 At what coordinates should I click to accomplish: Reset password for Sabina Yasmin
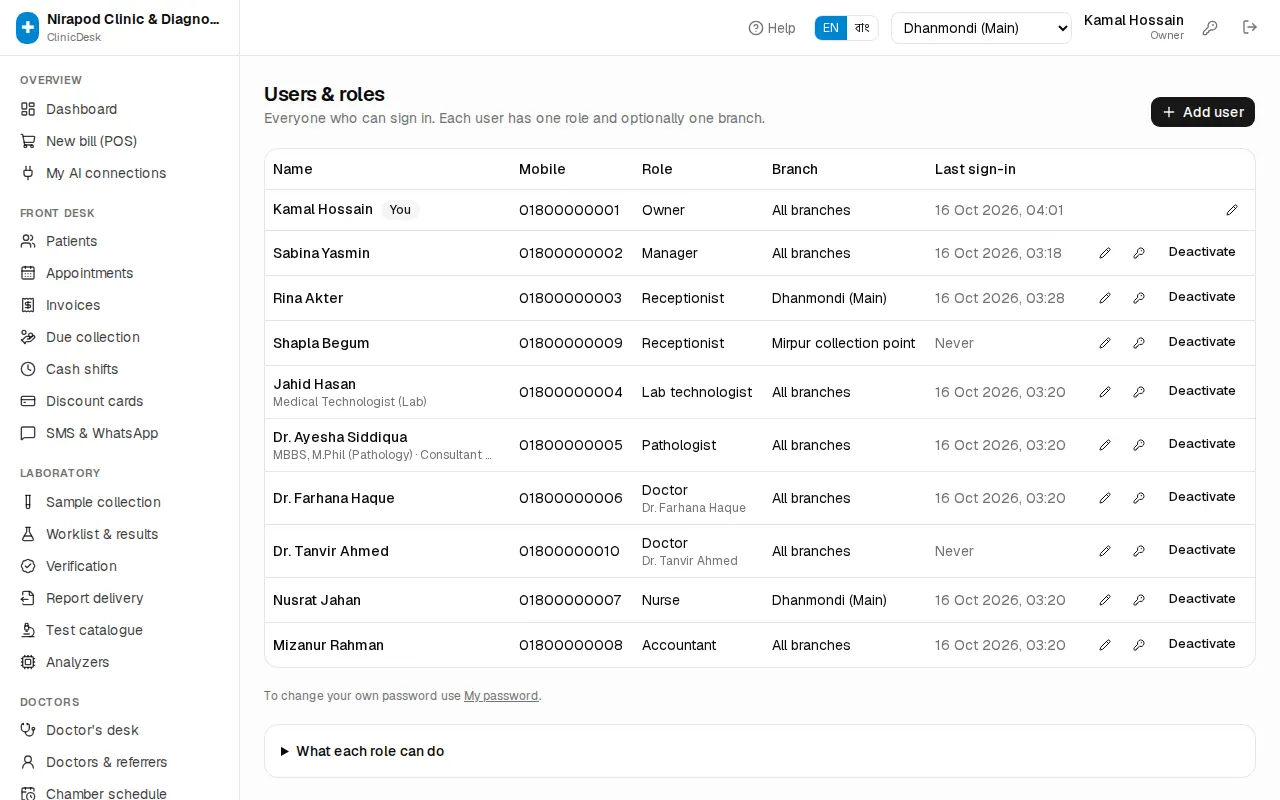coord(1139,253)
